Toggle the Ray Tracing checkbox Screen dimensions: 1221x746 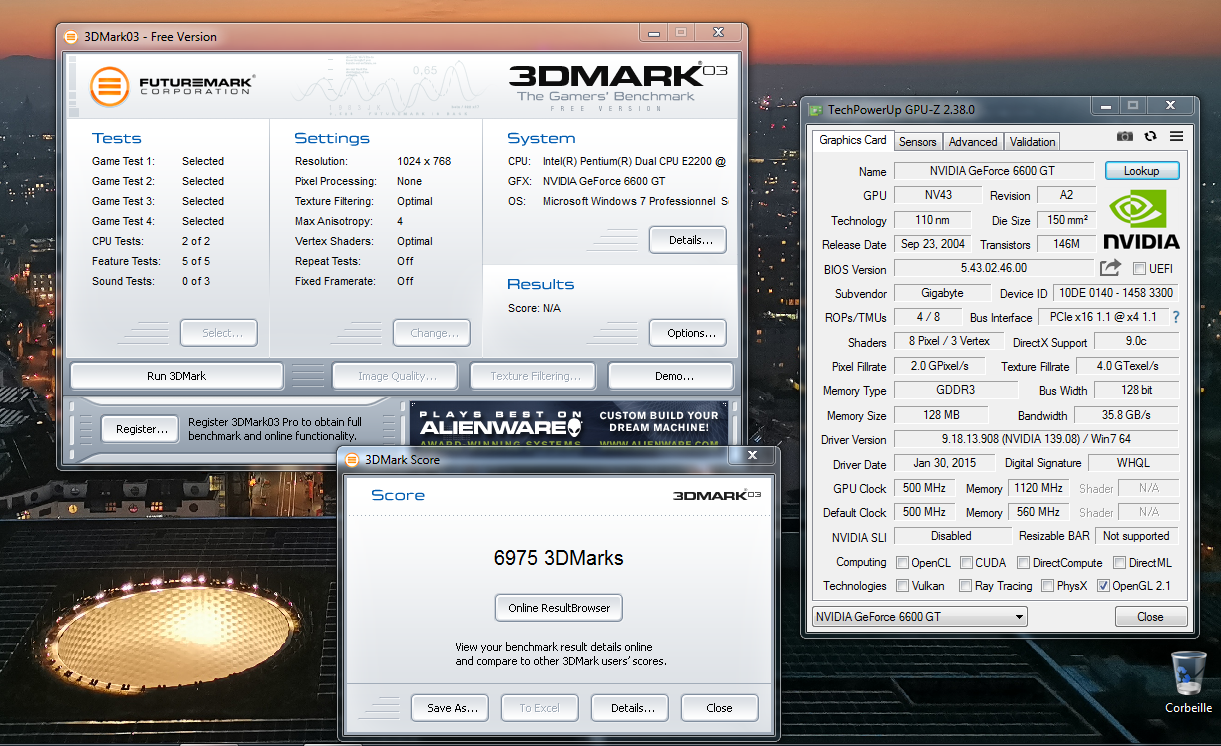(966, 586)
